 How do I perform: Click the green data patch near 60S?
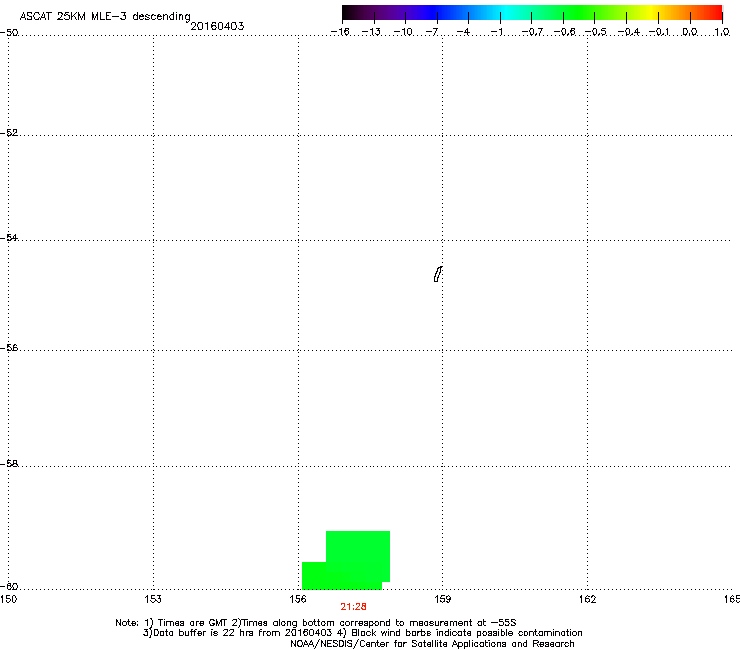point(346,560)
